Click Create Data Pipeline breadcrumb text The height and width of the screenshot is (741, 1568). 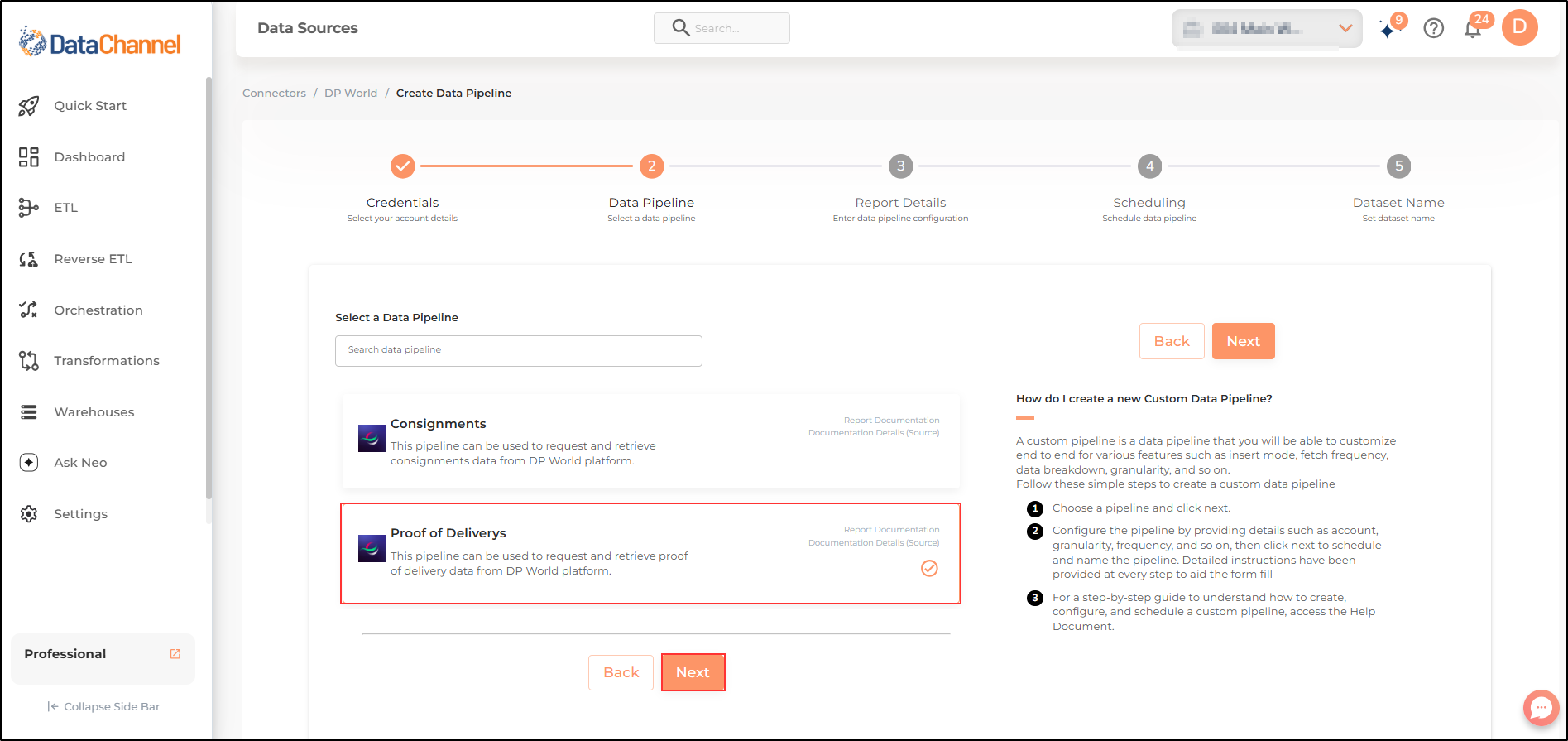(453, 94)
